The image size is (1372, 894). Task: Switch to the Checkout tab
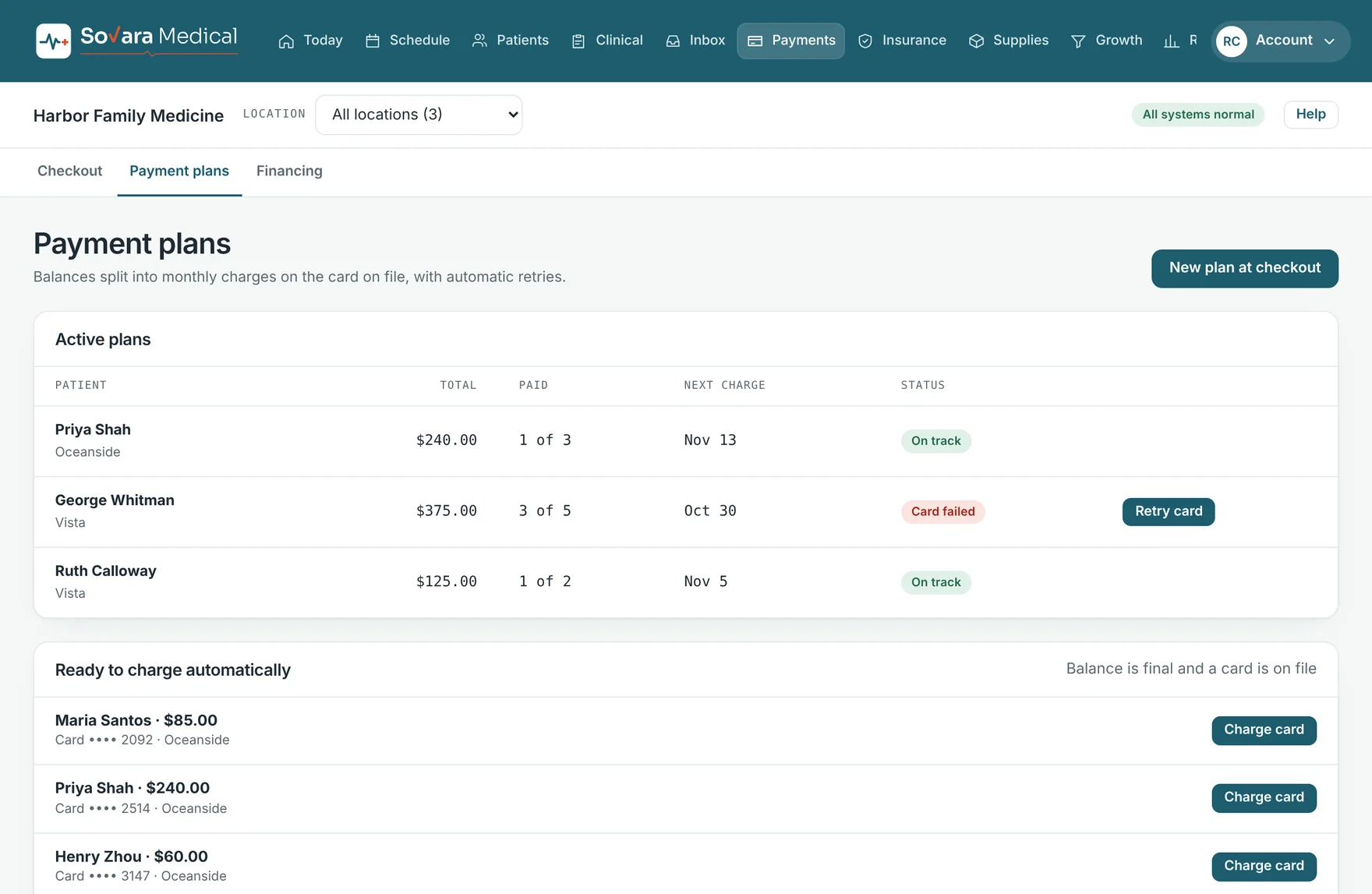point(70,171)
